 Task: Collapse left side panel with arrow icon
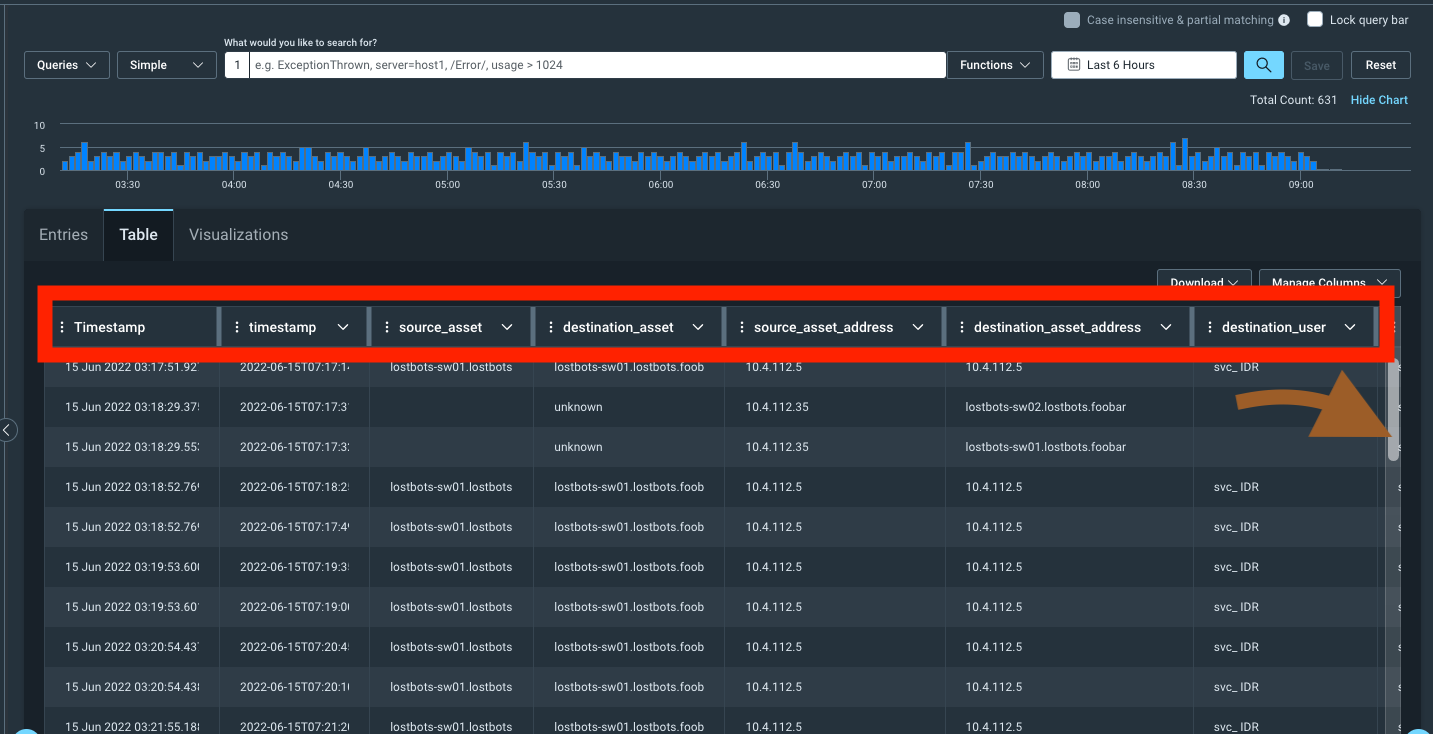pyautogui.click(x=7, y=430)
